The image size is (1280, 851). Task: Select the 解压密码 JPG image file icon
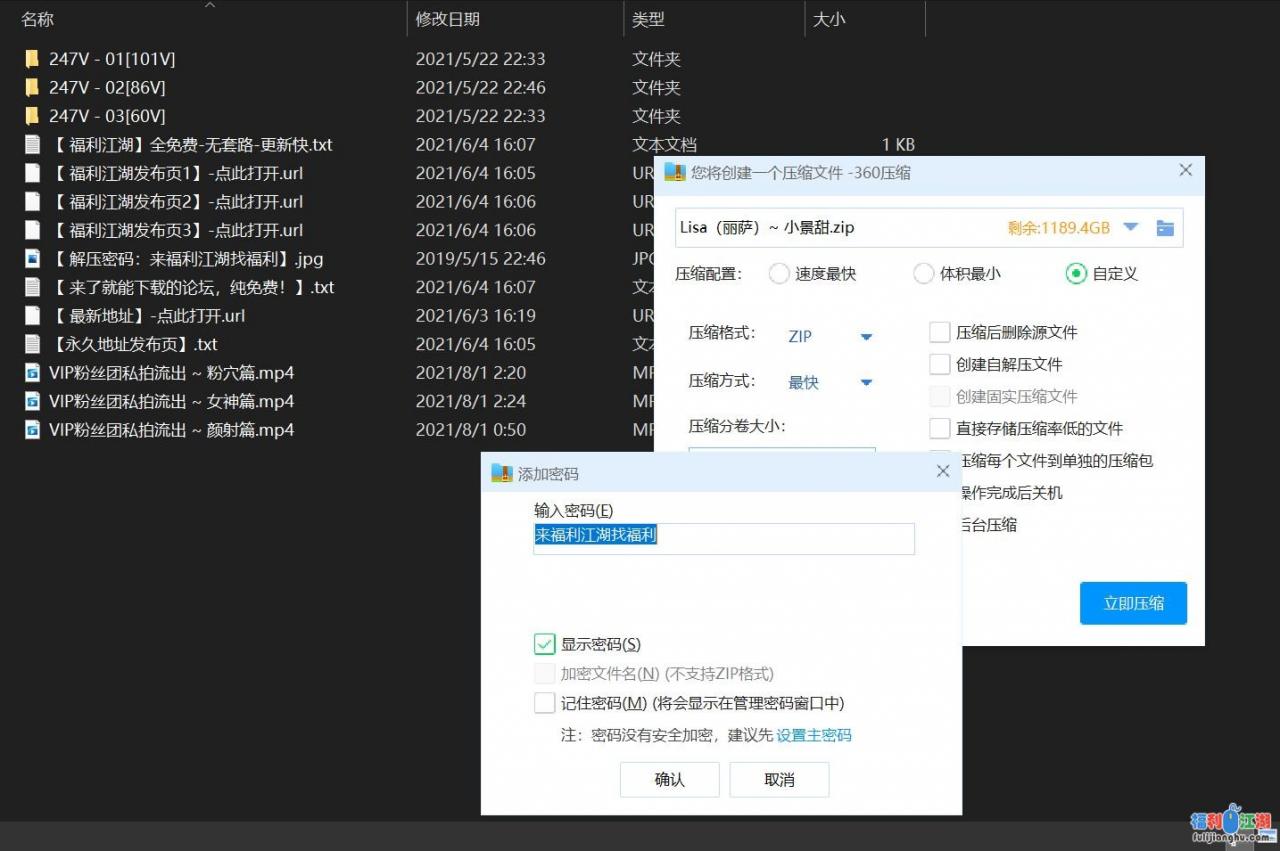33,258
